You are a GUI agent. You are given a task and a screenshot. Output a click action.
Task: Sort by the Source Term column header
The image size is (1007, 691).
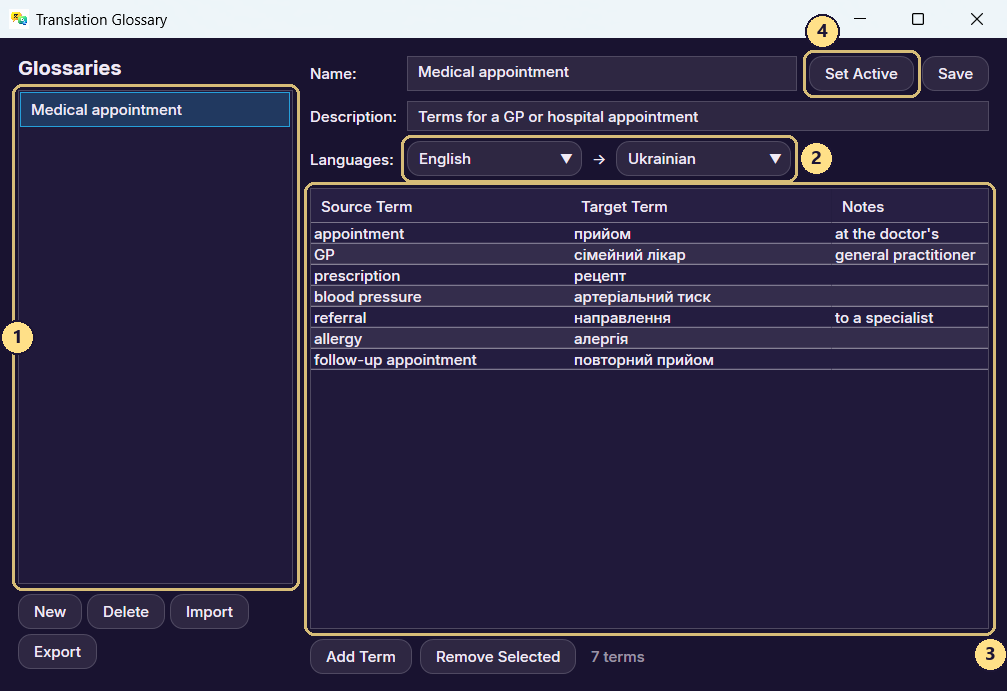[441, 206]
